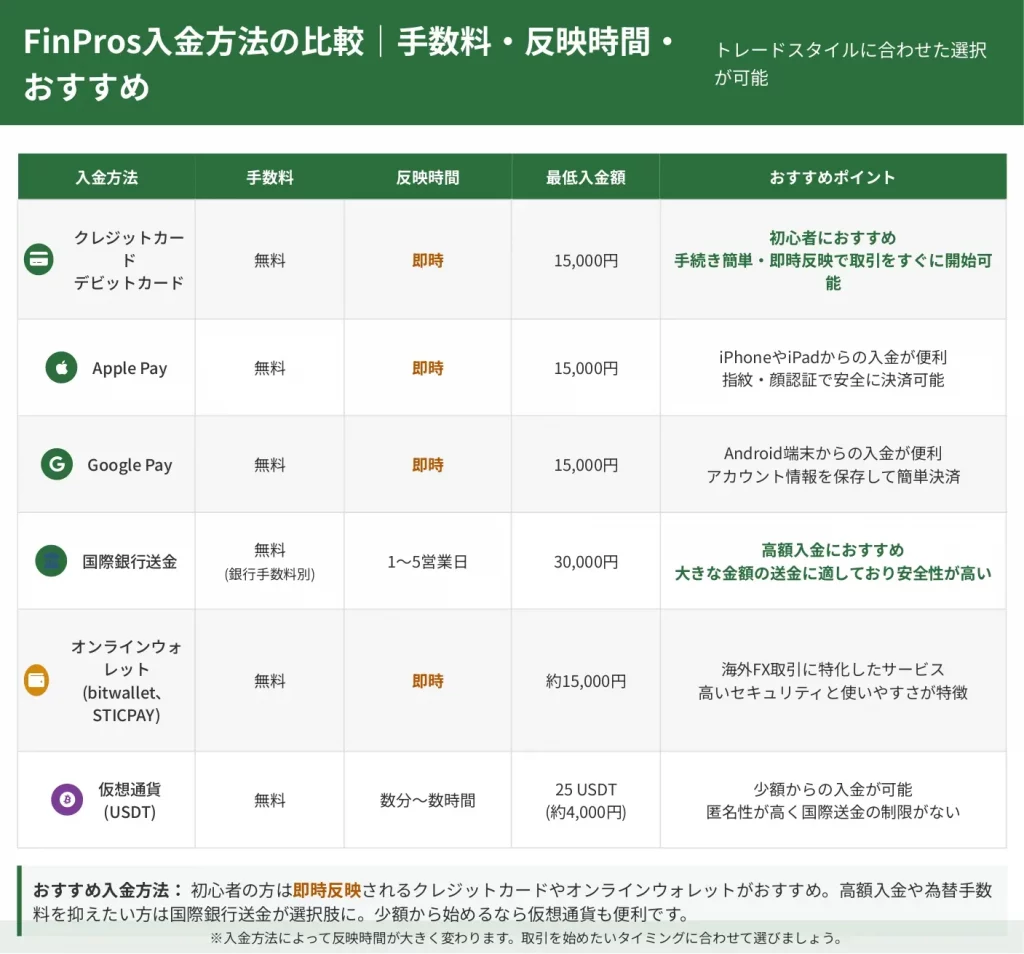1024x954 pixels.
Task: Click the 仮想通貨 (USDT) method name
Action: tap(130, 800)
